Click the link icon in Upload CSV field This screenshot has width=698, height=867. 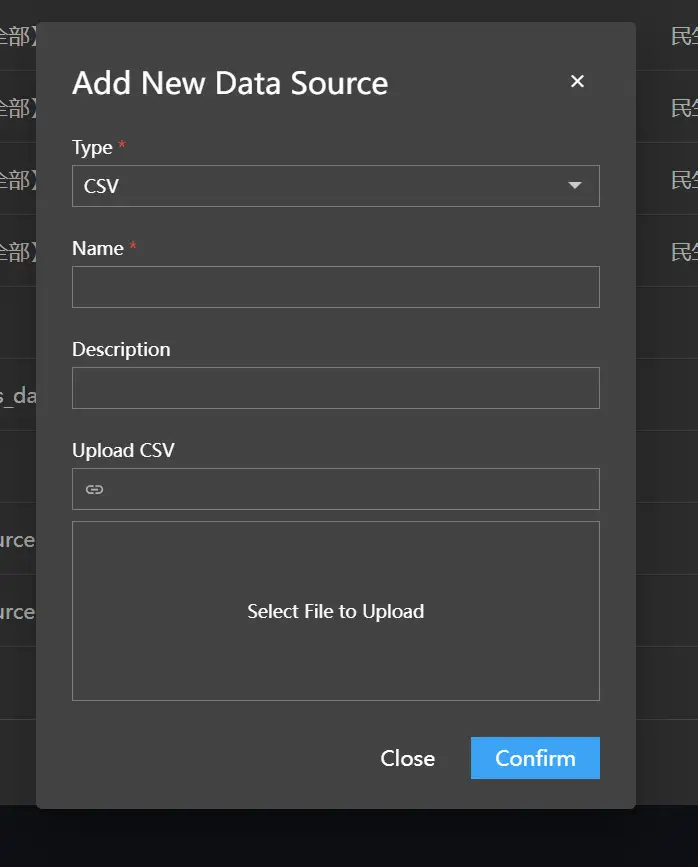tap(95, 489)
